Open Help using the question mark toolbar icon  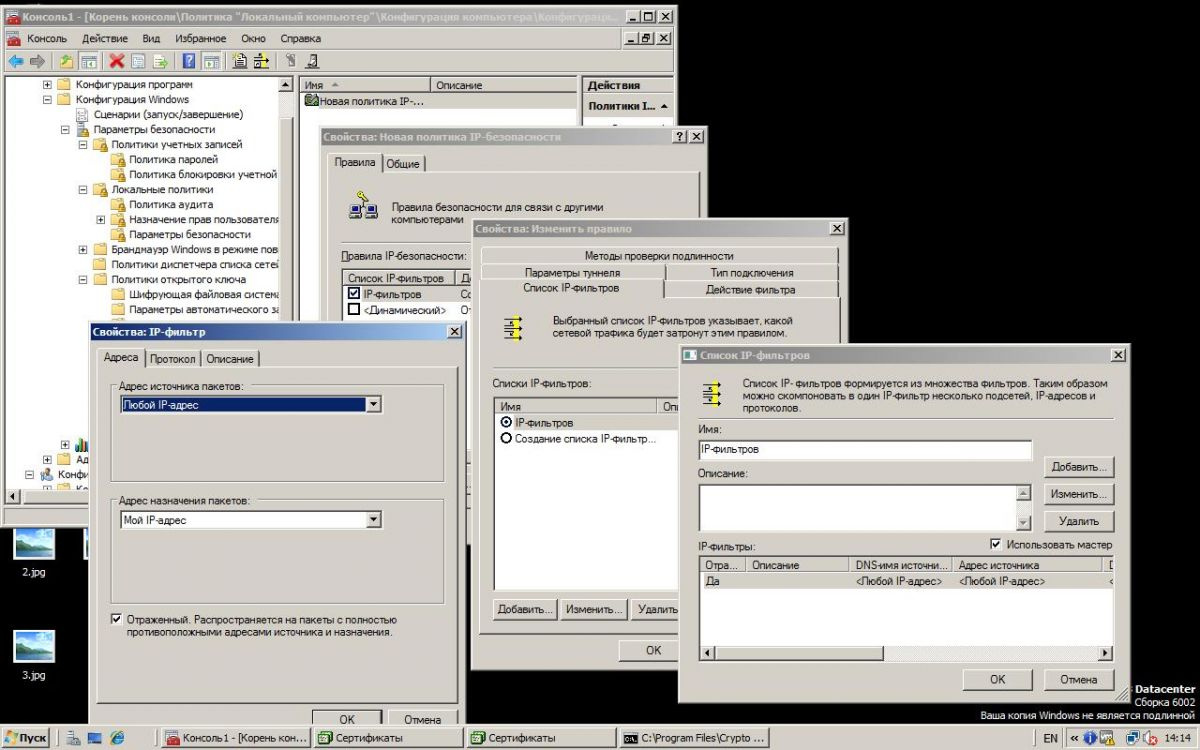tap(189, 60)
